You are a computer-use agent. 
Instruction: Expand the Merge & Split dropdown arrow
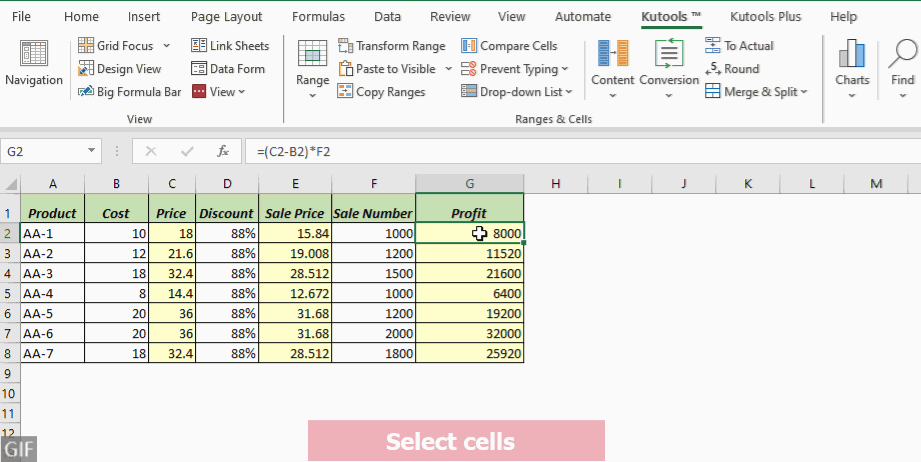(x=804, y=92)
